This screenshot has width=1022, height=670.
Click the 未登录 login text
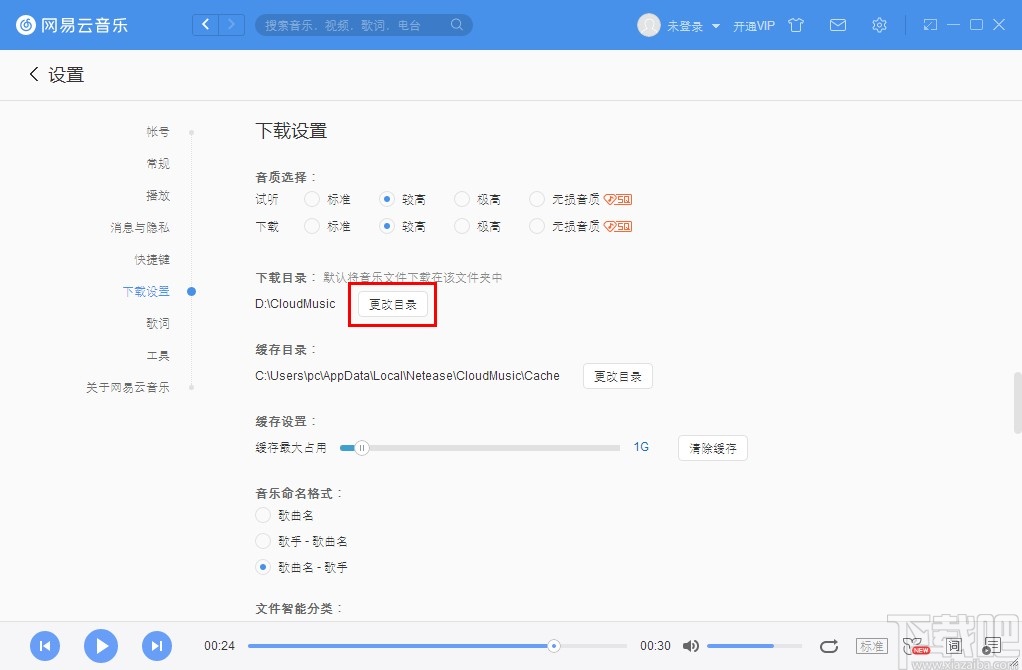684,26
